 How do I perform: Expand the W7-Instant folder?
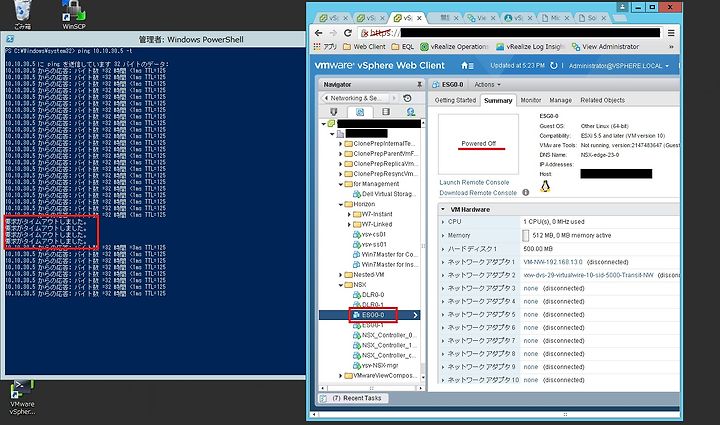(x=349, y=214)
